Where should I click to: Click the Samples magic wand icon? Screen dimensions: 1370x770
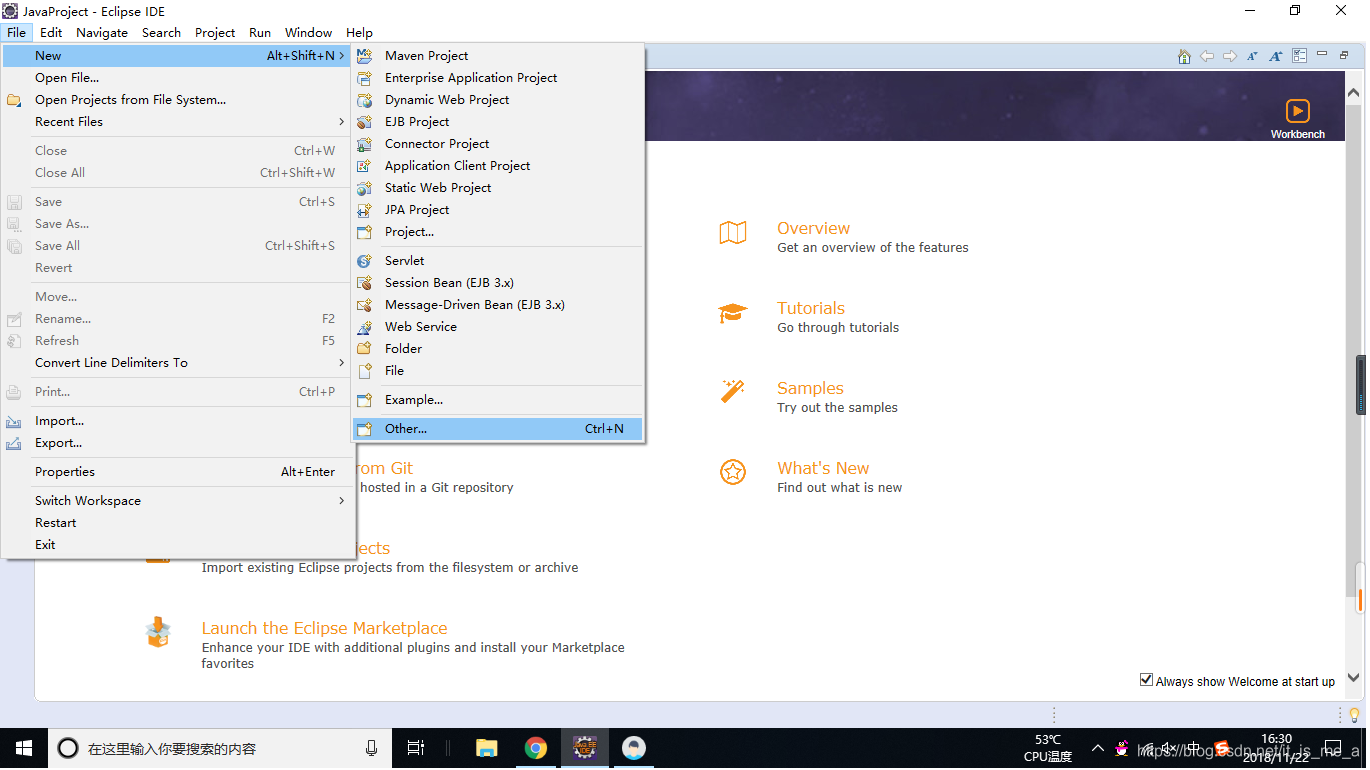tap(733, 391)
